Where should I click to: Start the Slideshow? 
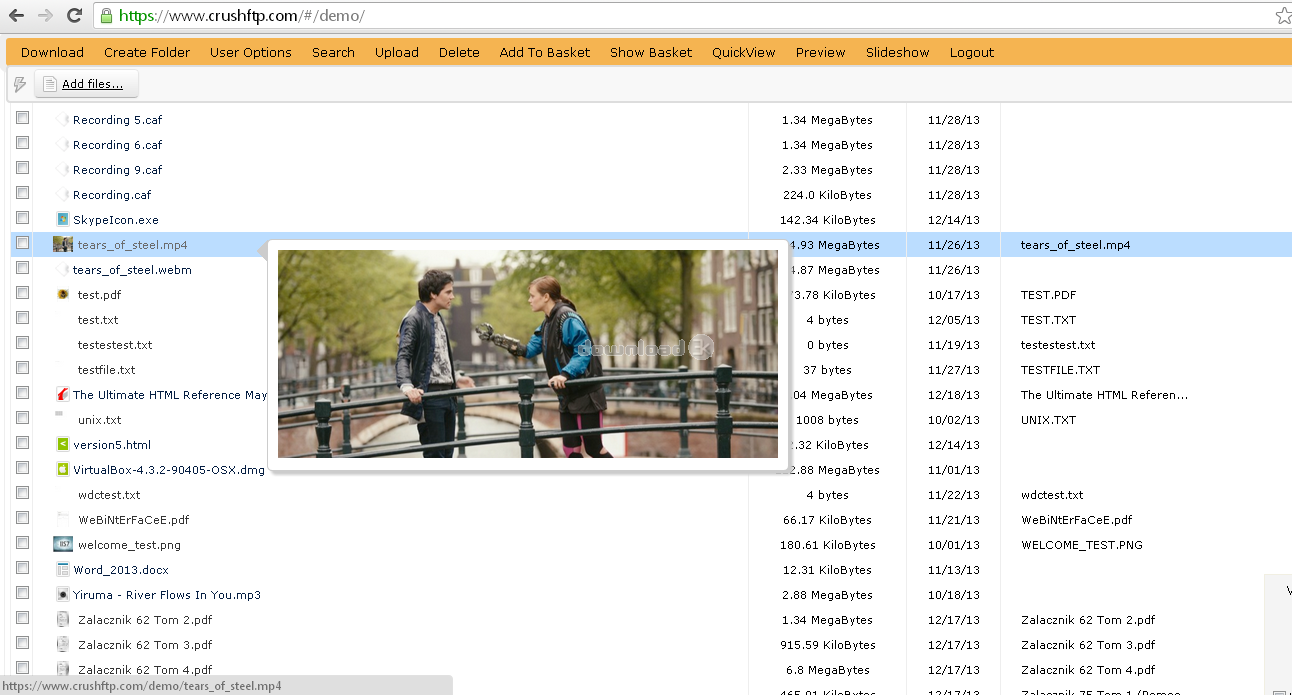tap(898, 53)
